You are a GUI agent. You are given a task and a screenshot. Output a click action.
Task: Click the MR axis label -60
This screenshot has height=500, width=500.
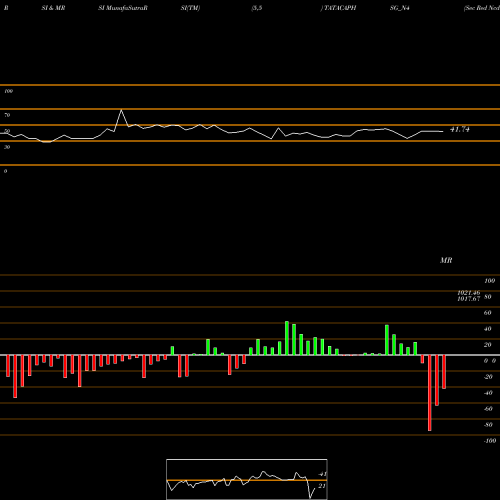(x=488, y=409)
